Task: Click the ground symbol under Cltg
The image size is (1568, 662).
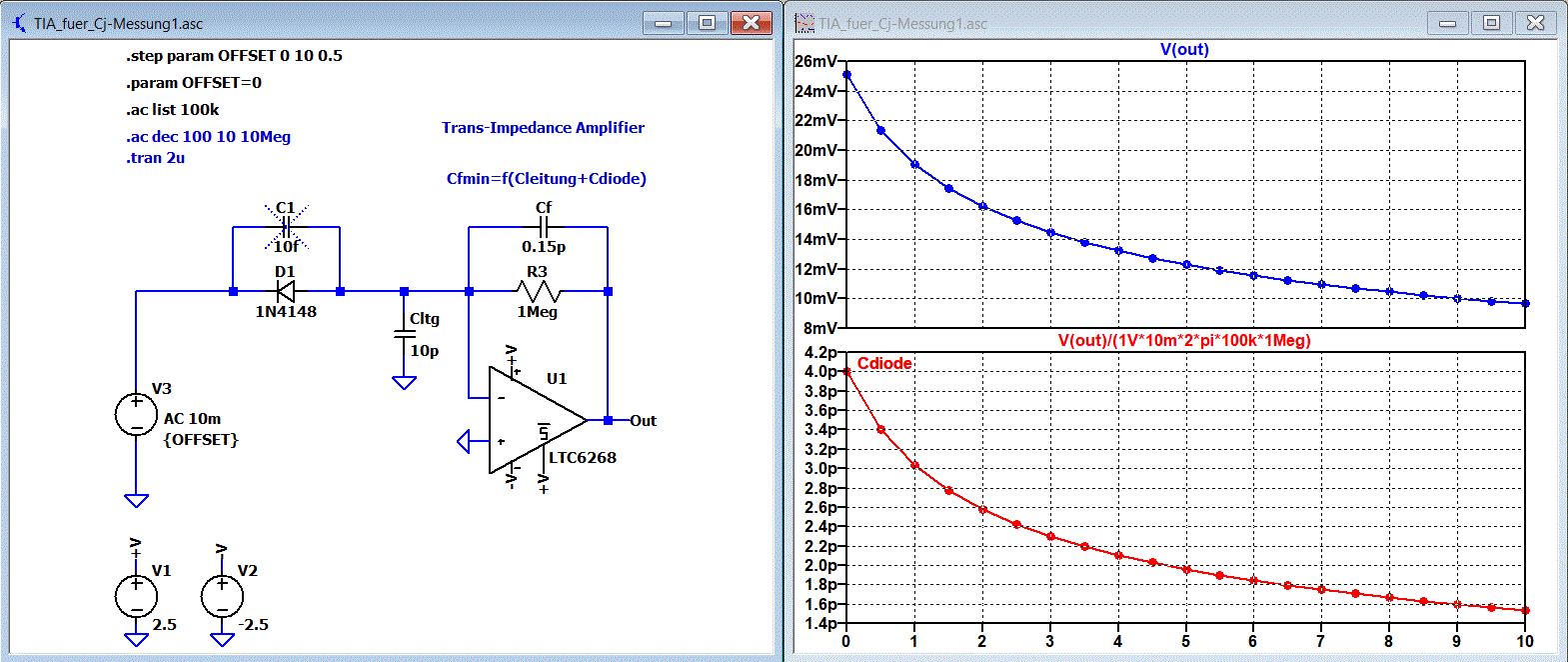Action: 404,382
